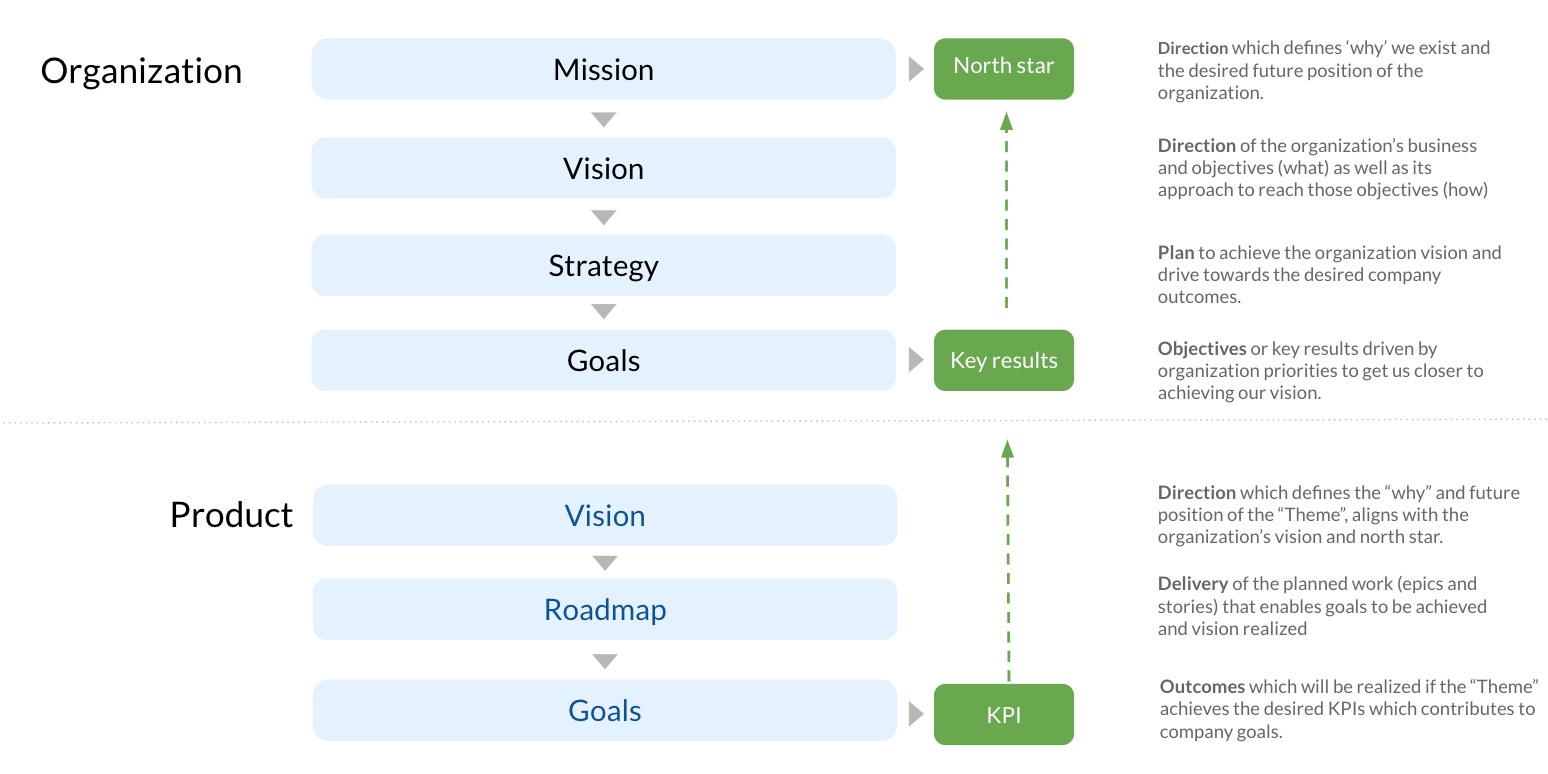Click the arrow pointing to Key results

915,360
